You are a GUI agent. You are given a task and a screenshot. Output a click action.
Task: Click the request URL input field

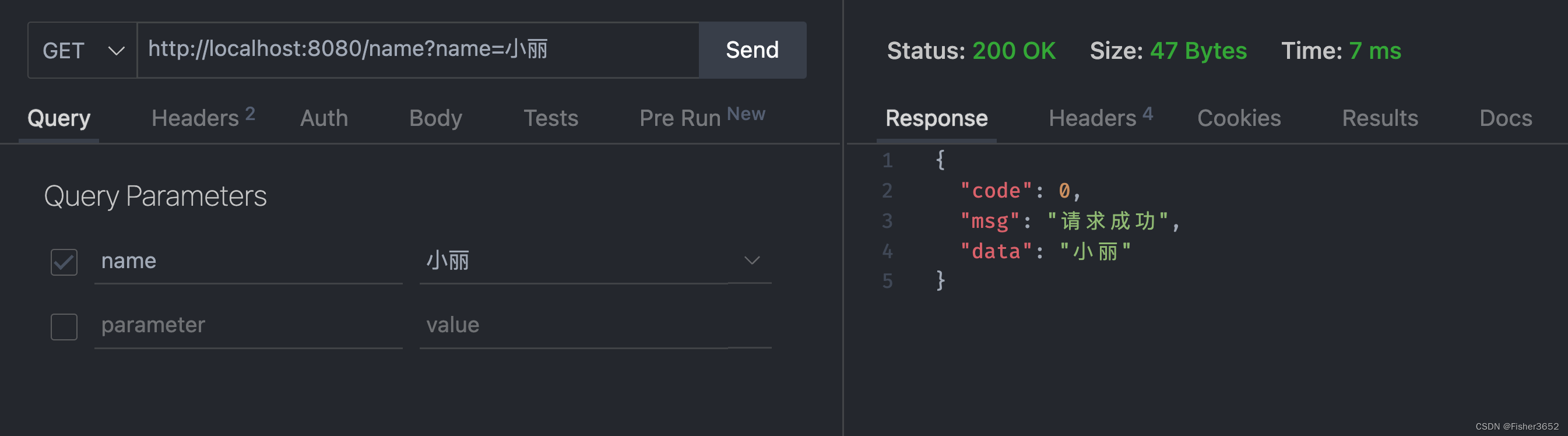point(418,50)
